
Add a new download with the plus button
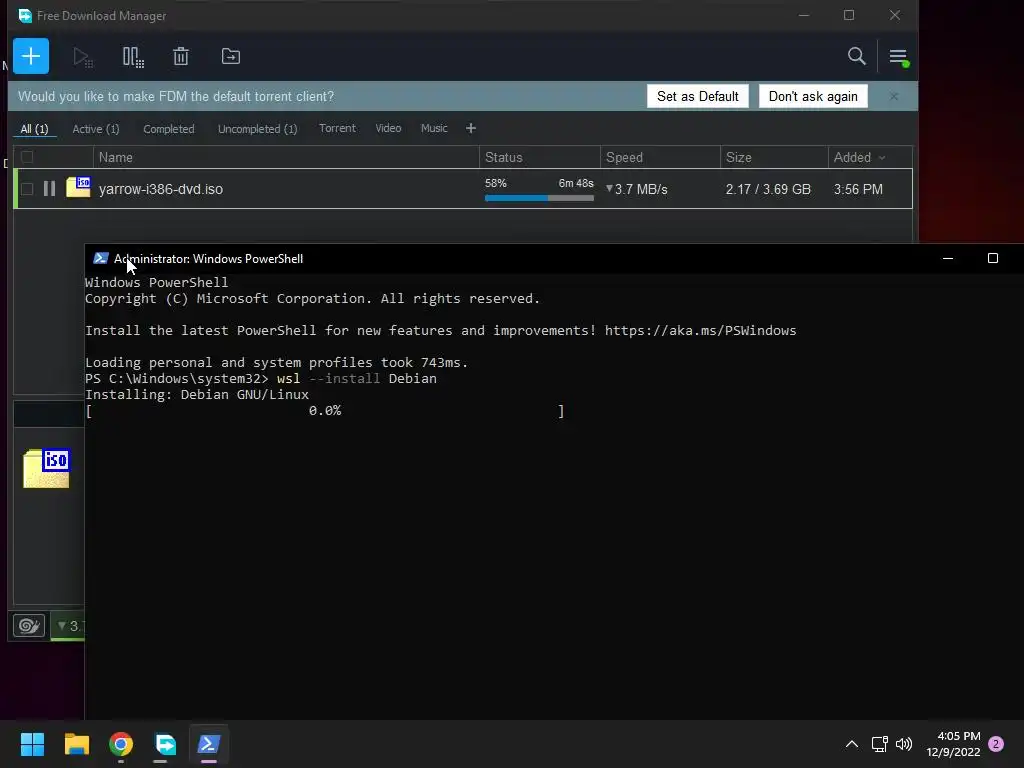pyautogui.click(x=31, y=56)
